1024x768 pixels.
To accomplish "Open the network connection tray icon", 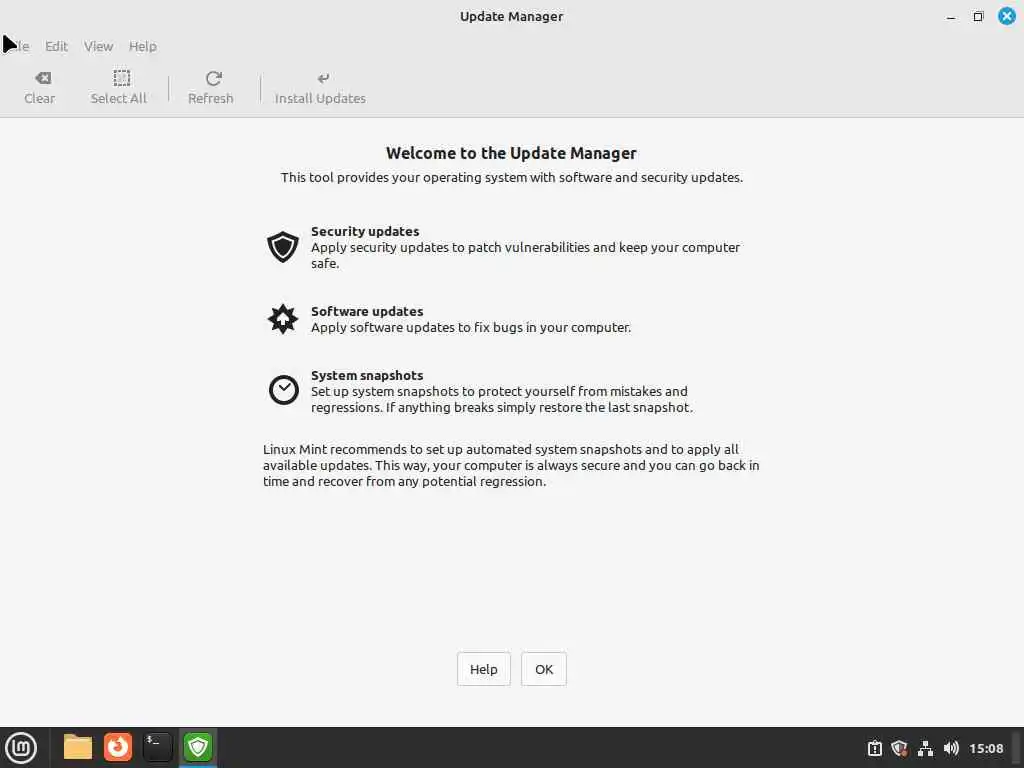I will [925, 748].
